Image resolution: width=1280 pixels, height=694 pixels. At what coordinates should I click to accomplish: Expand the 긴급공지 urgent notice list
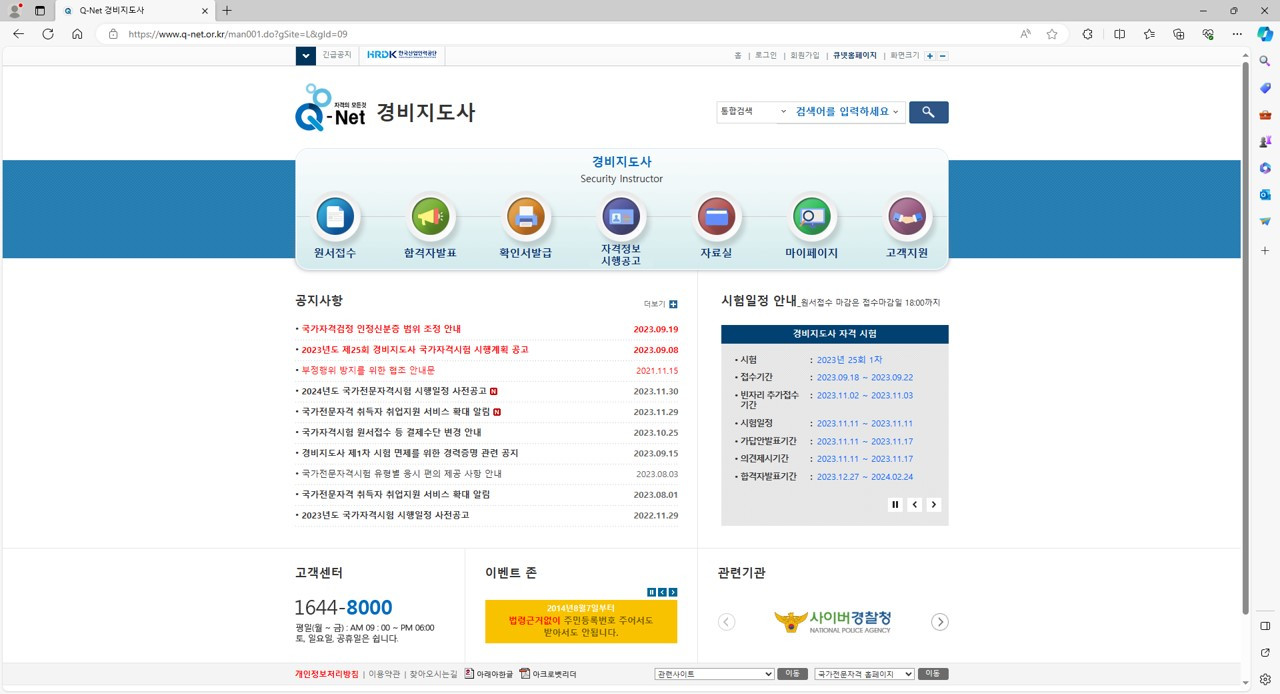coord(306,55)
